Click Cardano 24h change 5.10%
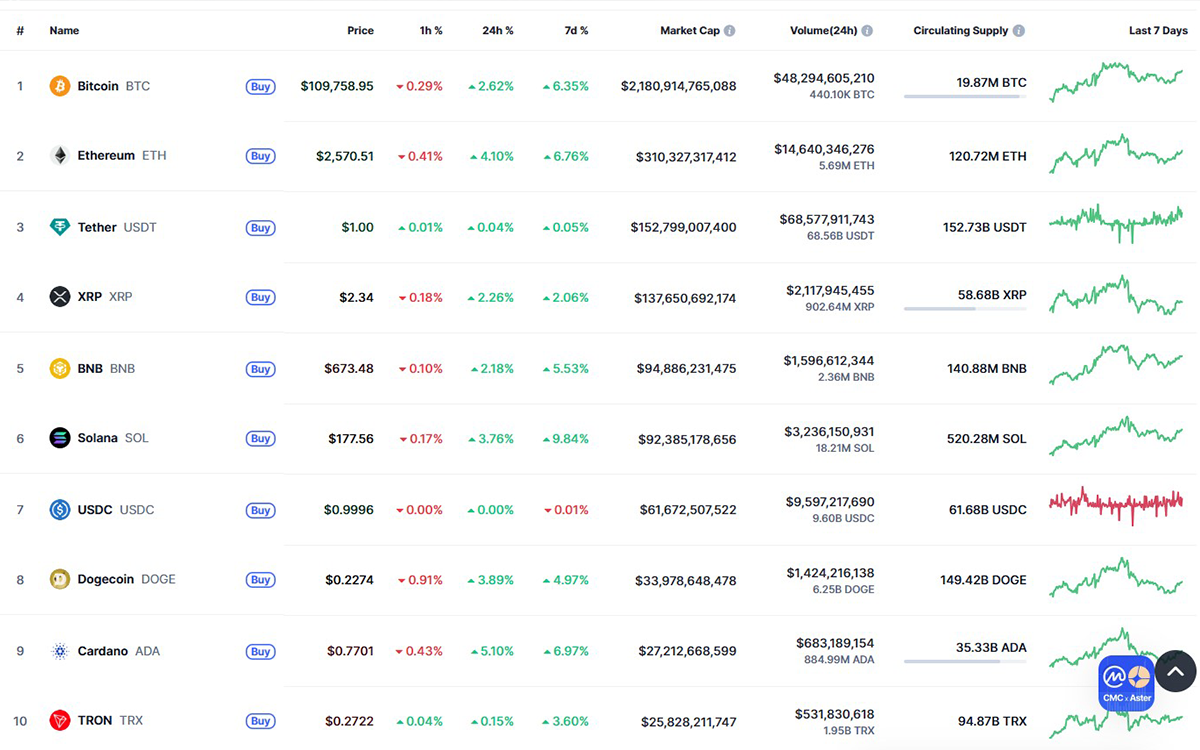This screenshot has width=1200, height=750. pyautogui.click(x=491, y=651)
